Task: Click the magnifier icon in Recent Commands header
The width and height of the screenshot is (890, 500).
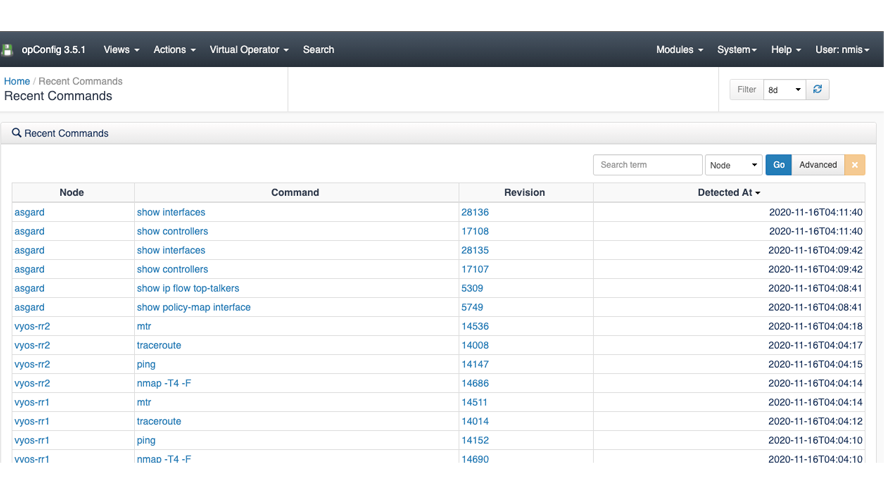Action: point(16,133)
